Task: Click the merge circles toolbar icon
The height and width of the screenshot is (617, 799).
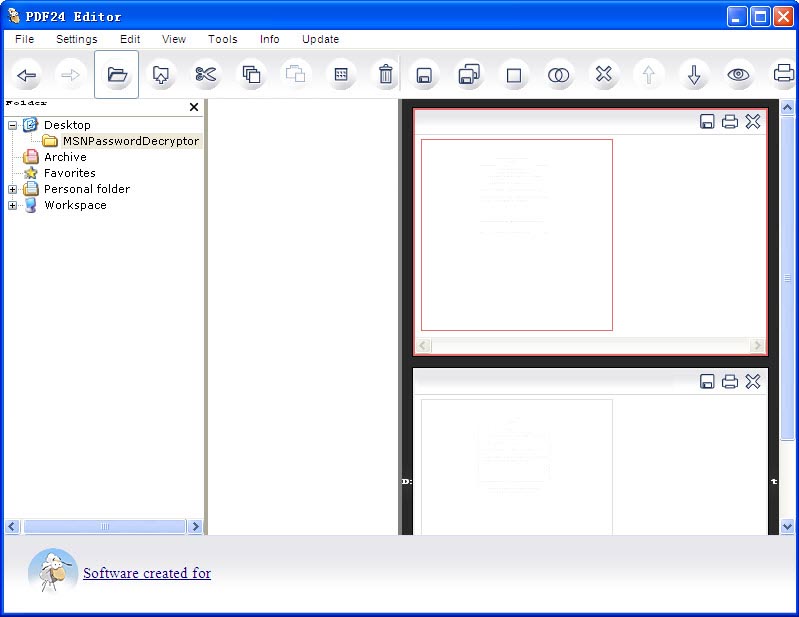Action: (x=558, y=75)
